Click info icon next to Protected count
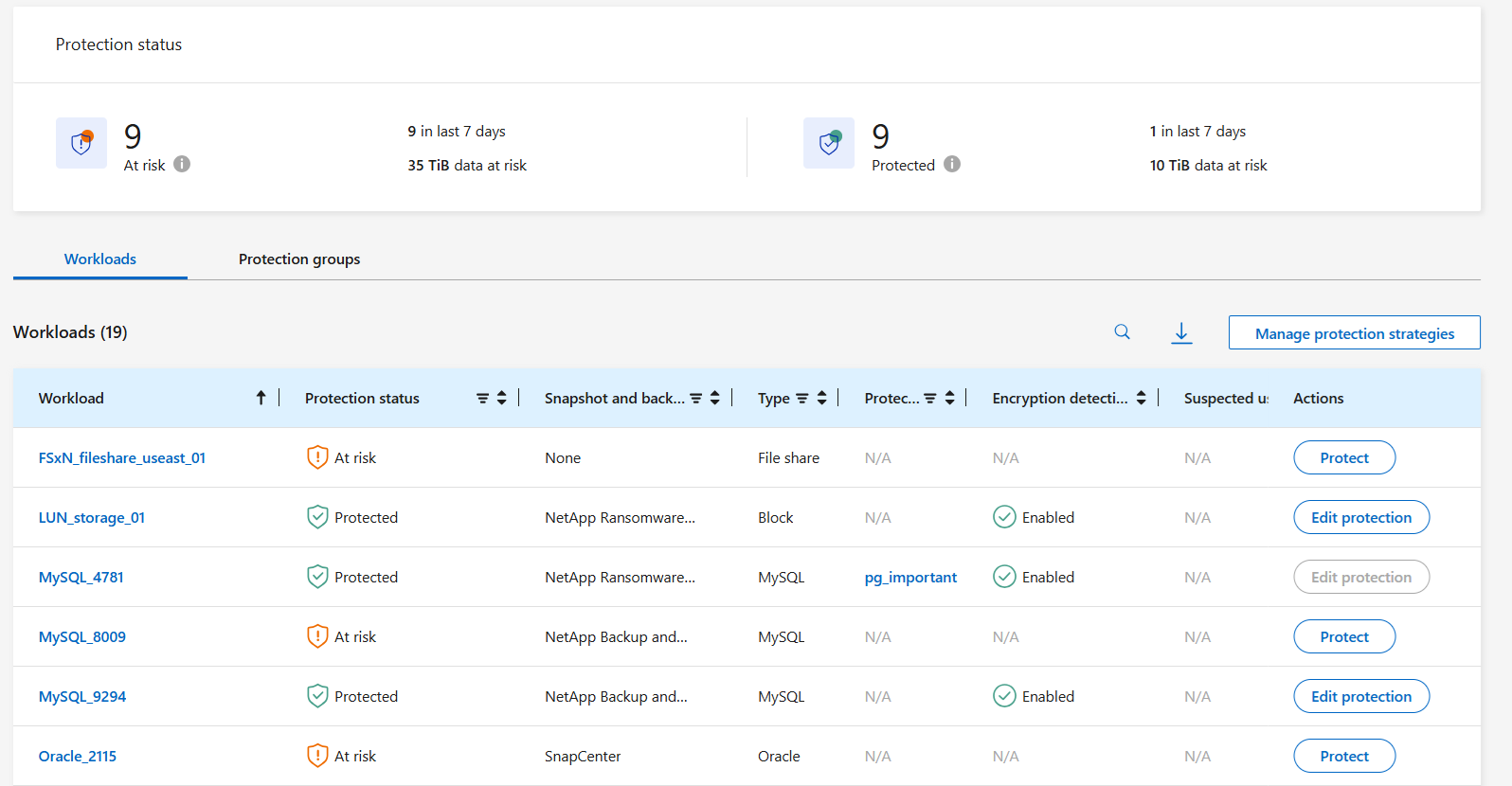The image size is (1512, 786). coord(952,164)
